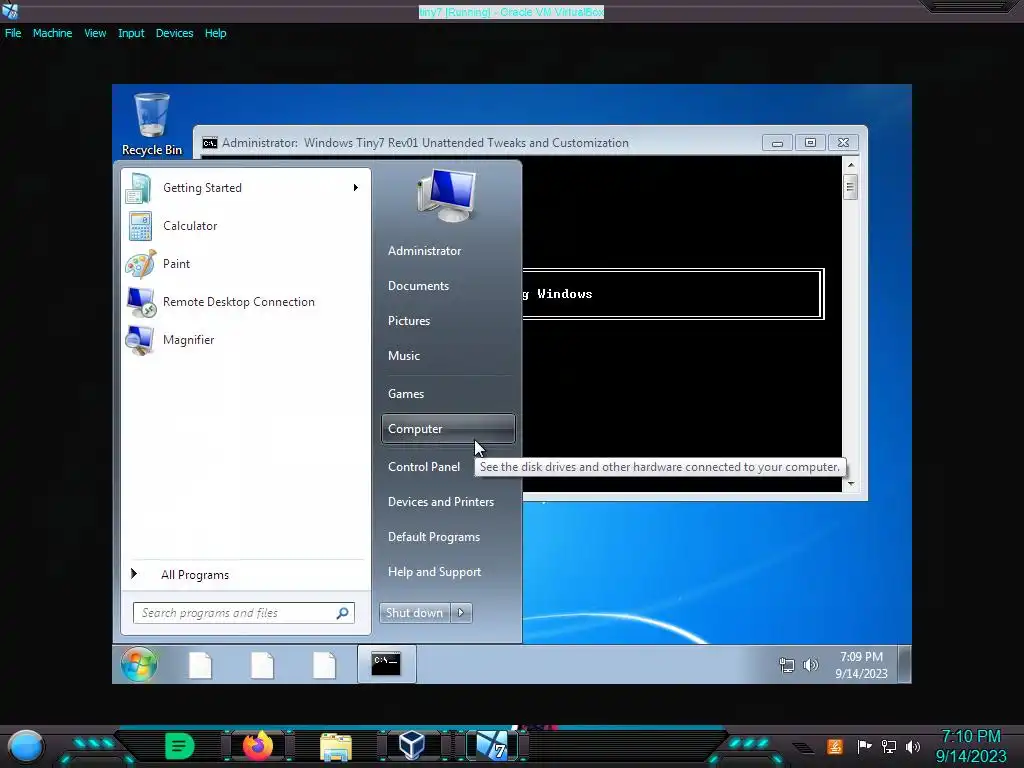Screen dimensions: 1024x768
Task: Open the VirtualBox Input menu
Action: pyautogui.click(x=131, y=33)
